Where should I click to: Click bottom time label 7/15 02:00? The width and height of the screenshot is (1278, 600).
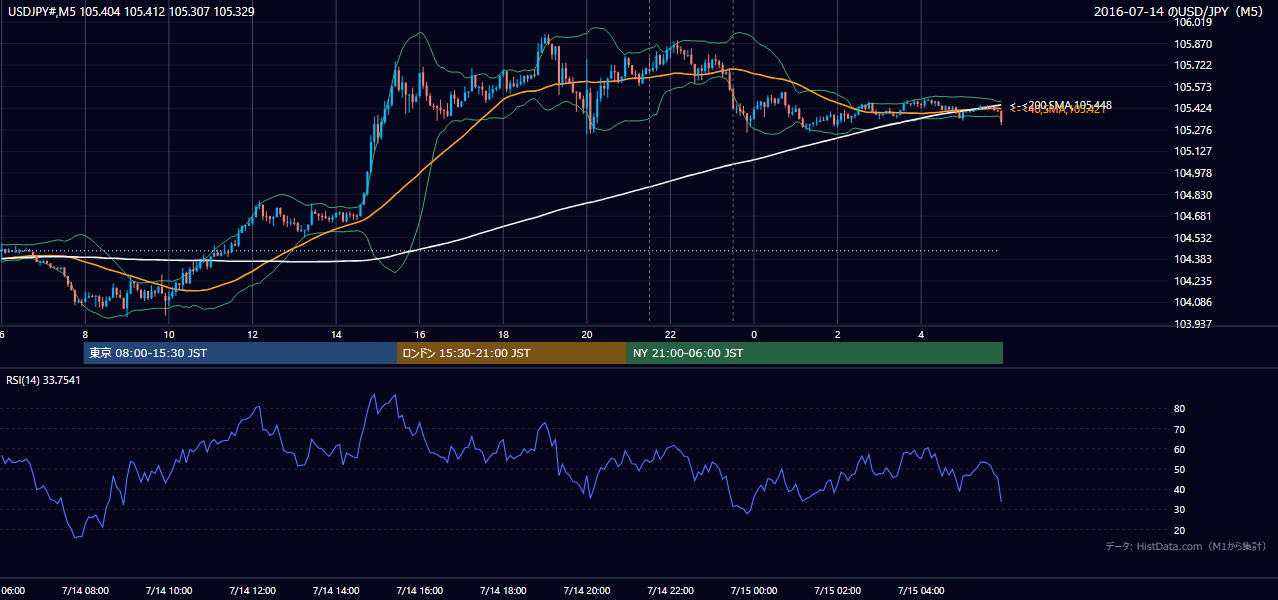tap(837, 590)
